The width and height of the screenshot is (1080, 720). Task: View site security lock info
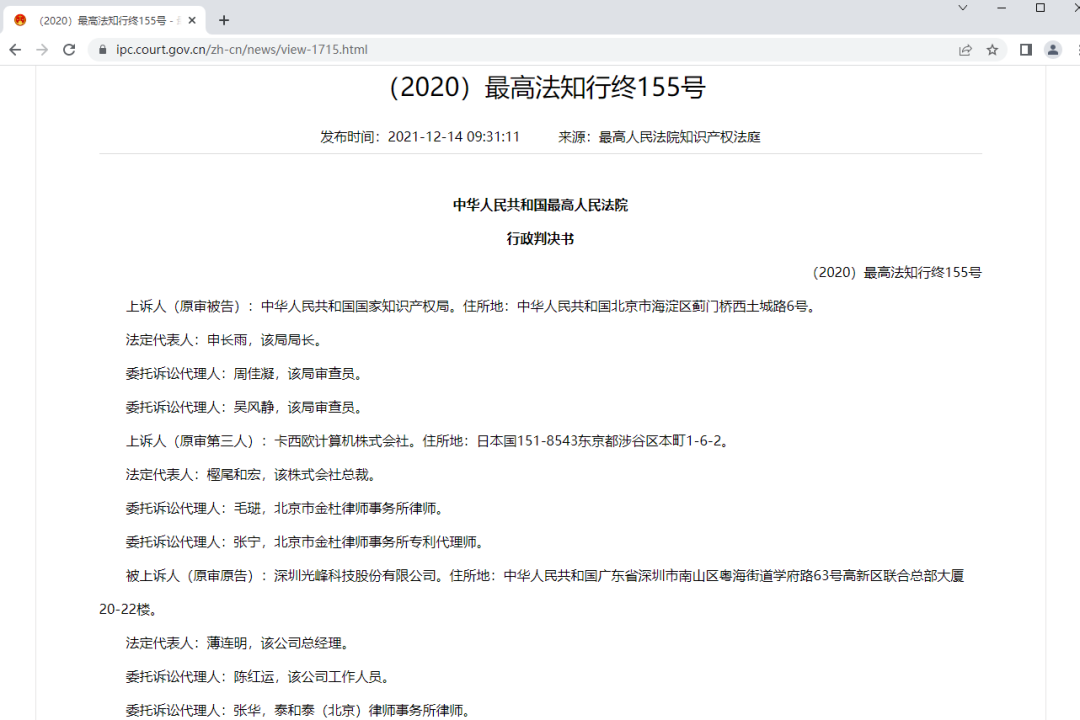coord(103,50)
